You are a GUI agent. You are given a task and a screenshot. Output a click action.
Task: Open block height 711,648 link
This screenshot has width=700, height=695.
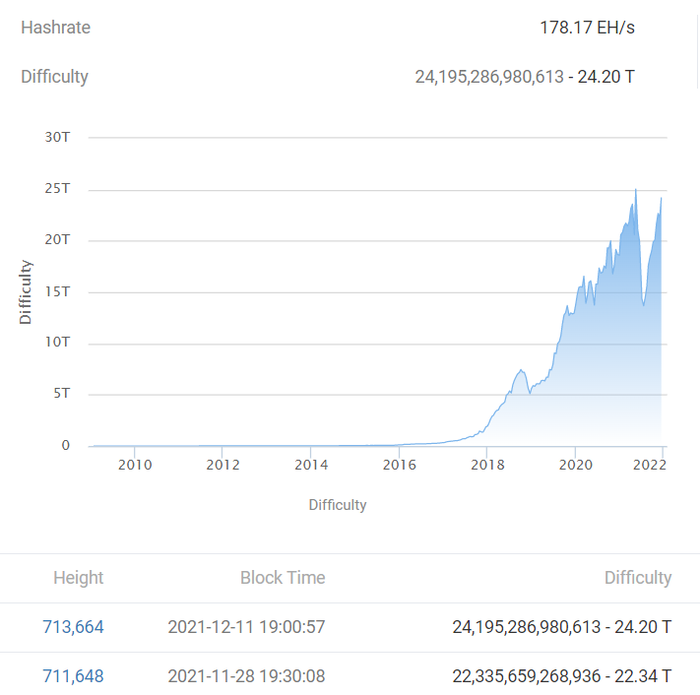coord(73,677)
